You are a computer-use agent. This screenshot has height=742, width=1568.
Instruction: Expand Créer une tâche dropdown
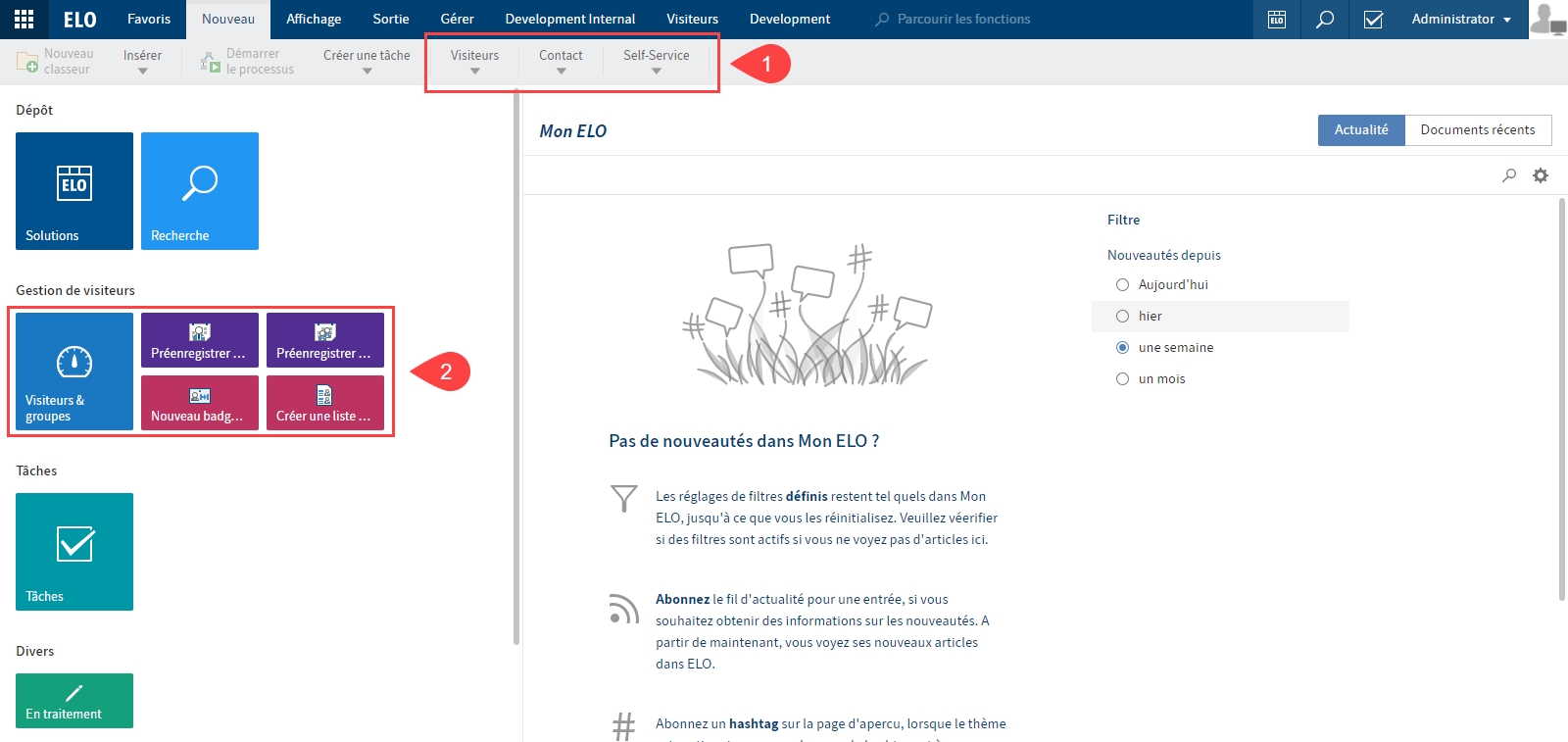tap(367, 62)
